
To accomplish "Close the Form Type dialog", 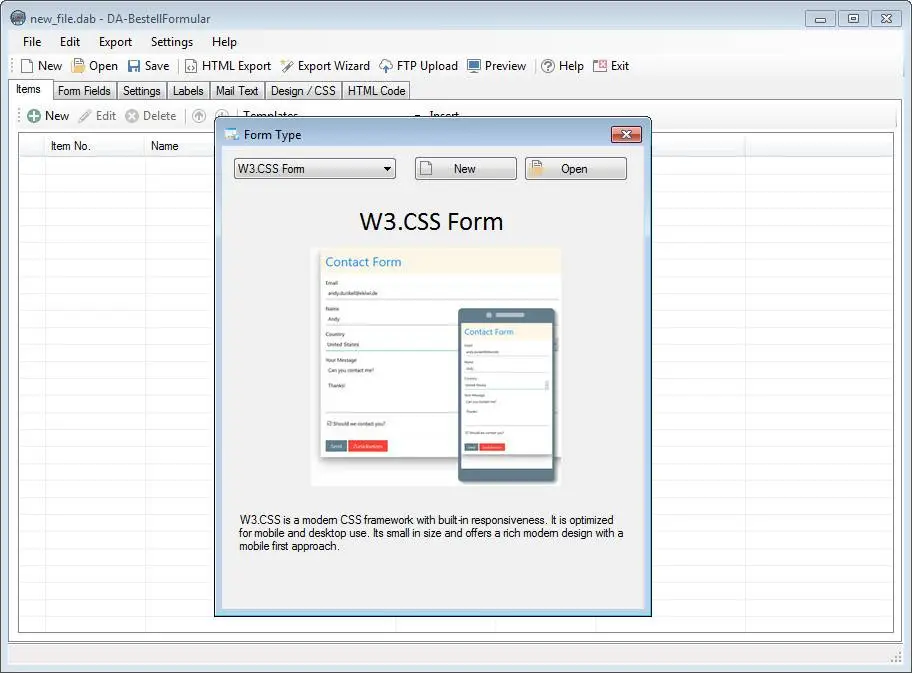I will click(x=626, y=134).
